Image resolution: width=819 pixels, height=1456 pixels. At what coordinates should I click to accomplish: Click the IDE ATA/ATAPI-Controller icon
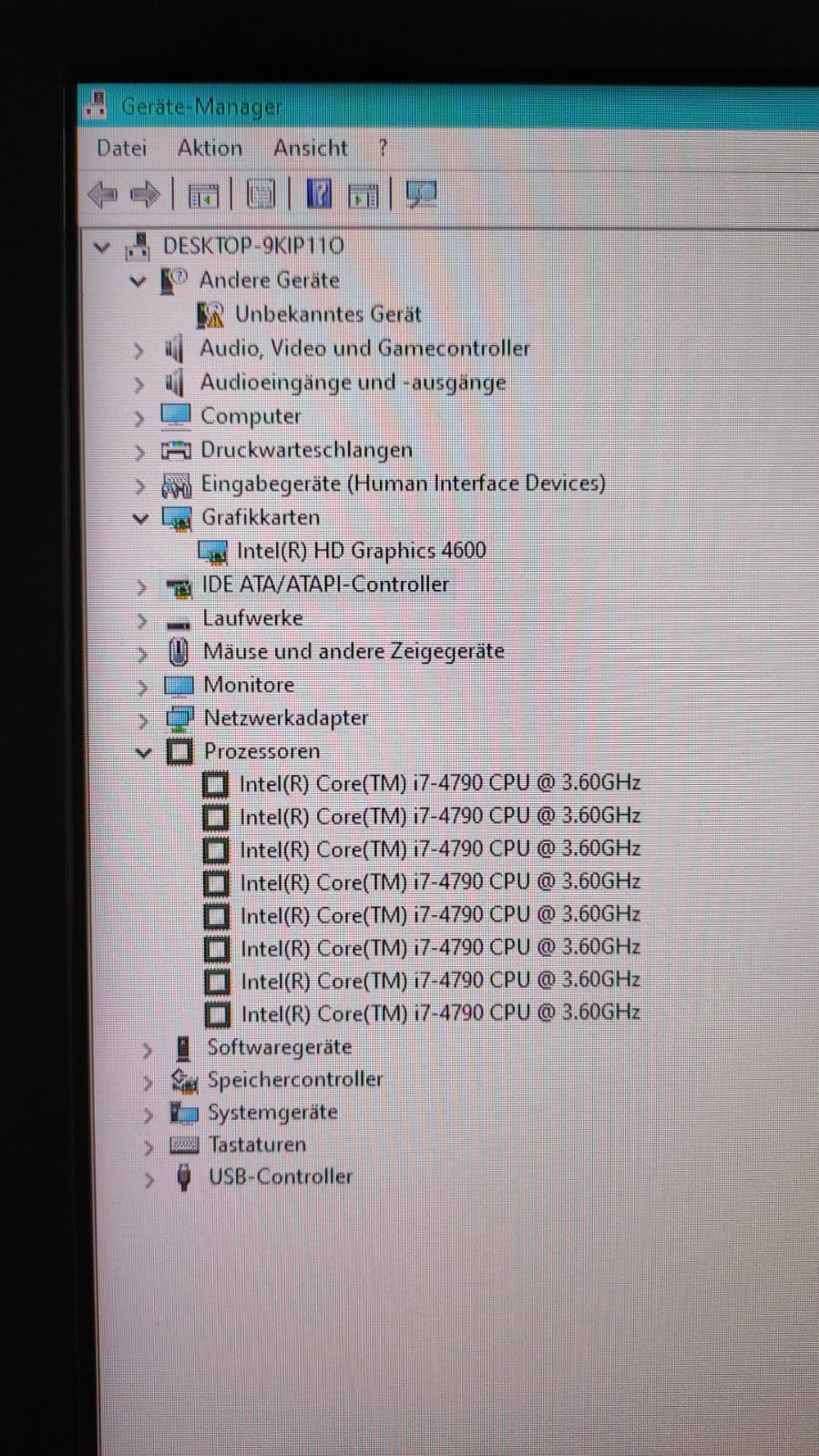click(179, 585)
